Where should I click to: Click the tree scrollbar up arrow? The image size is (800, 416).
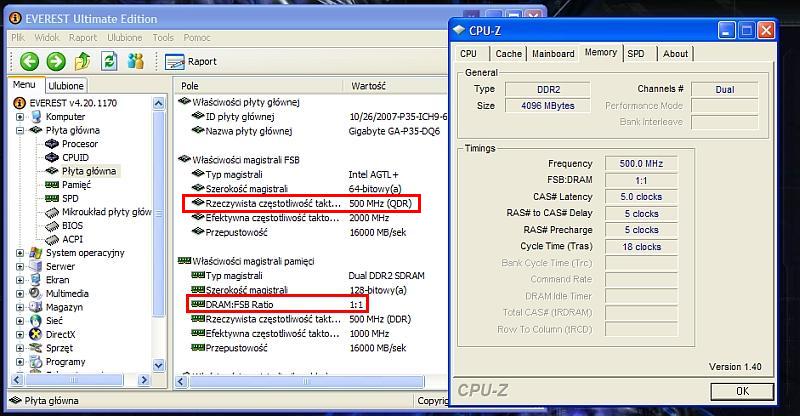159,104
